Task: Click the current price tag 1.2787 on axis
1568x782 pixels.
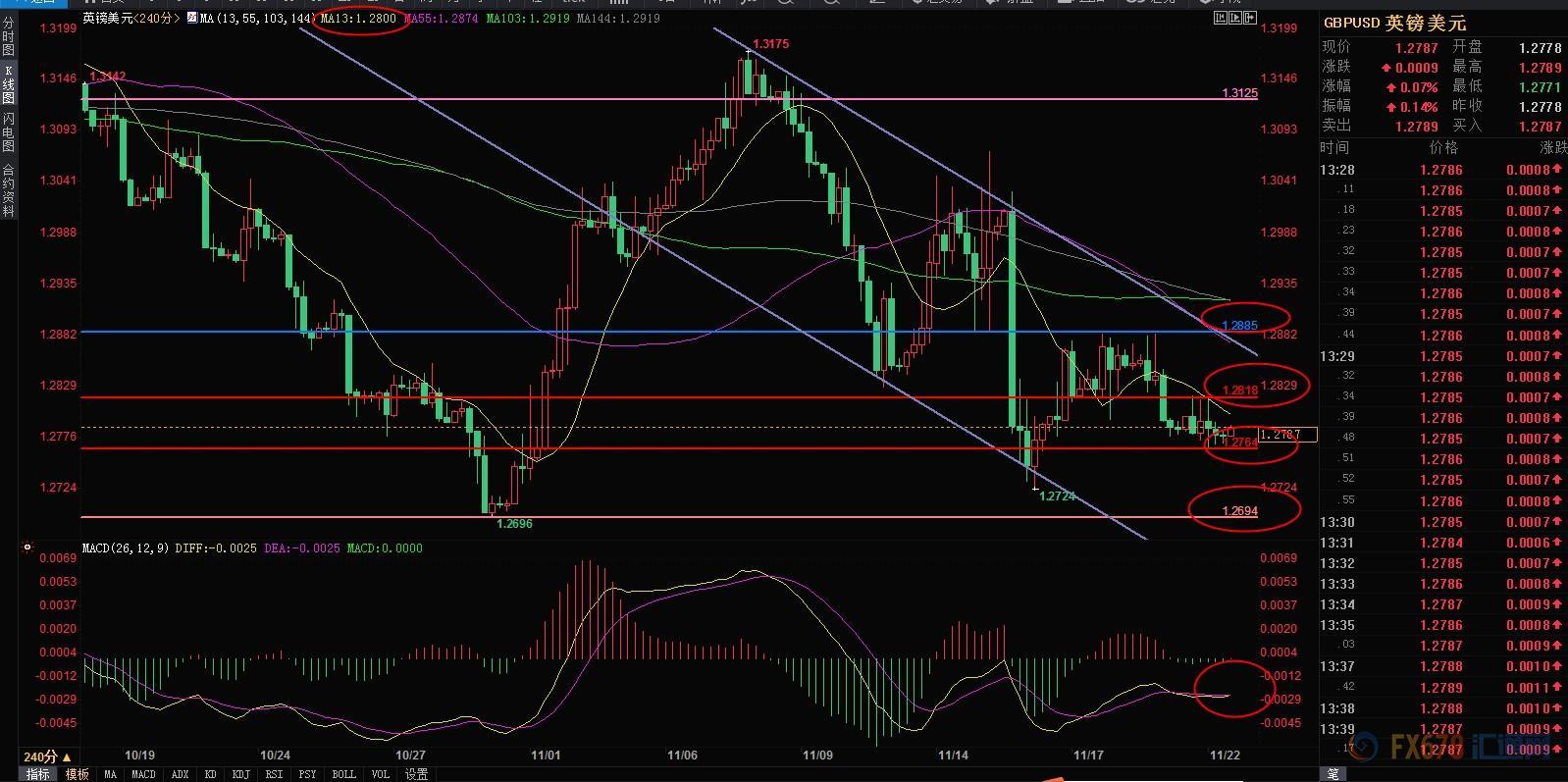Action: coord(1286,434)
